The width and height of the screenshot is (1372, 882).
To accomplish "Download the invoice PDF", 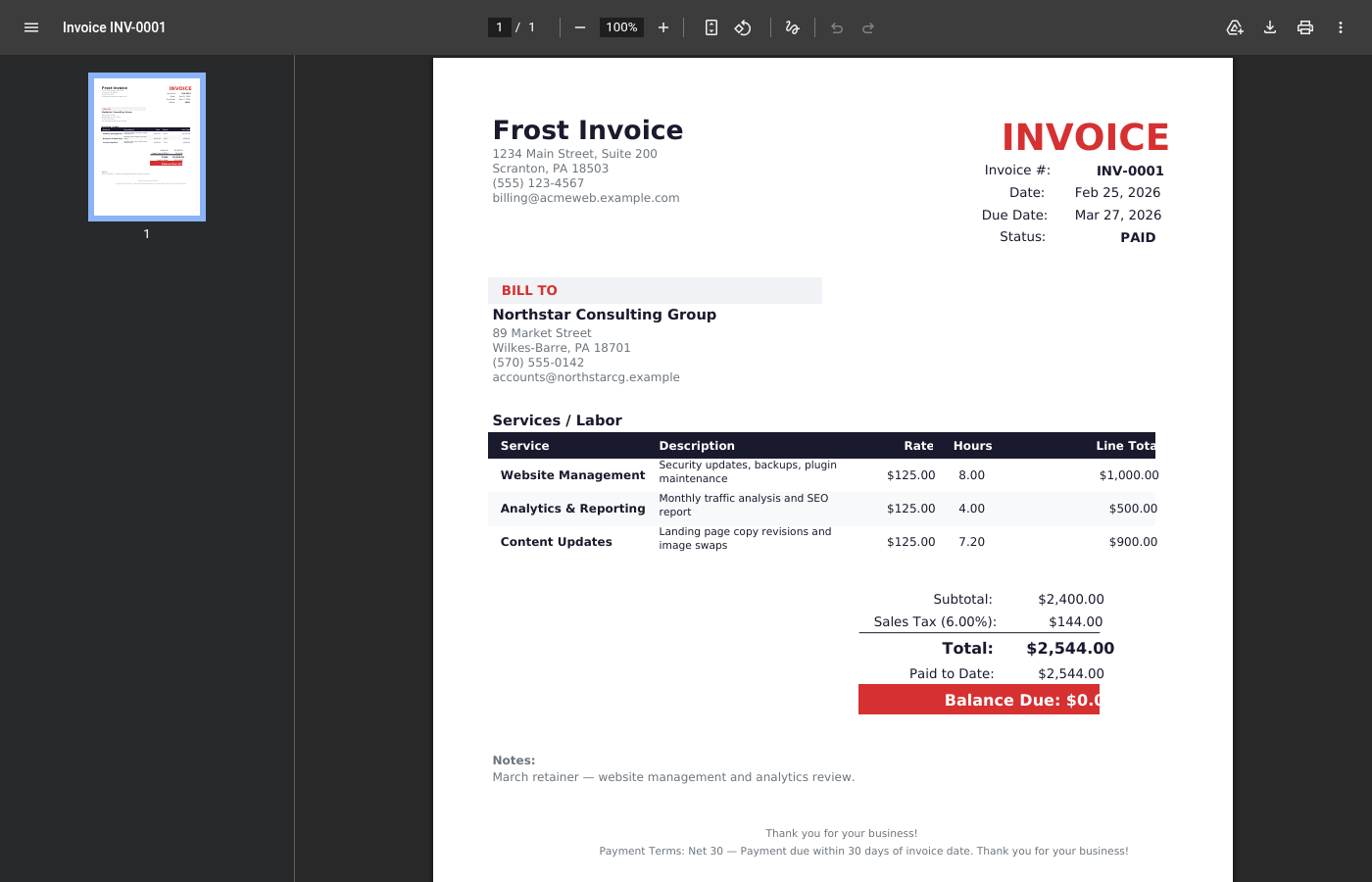I will (x=1270, y=27).
